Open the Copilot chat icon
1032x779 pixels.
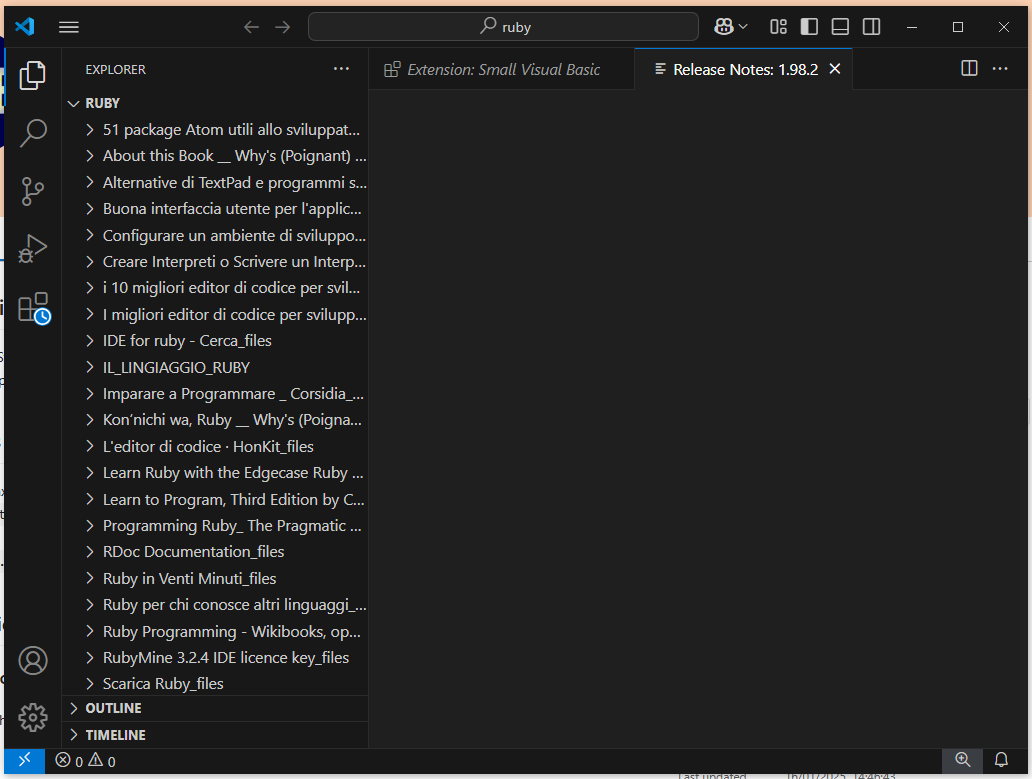coord(723,26)
